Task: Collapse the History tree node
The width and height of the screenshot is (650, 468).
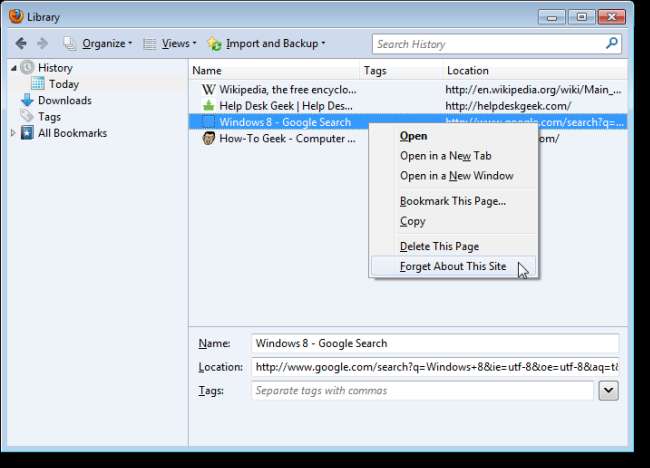Action: [14, 68]
